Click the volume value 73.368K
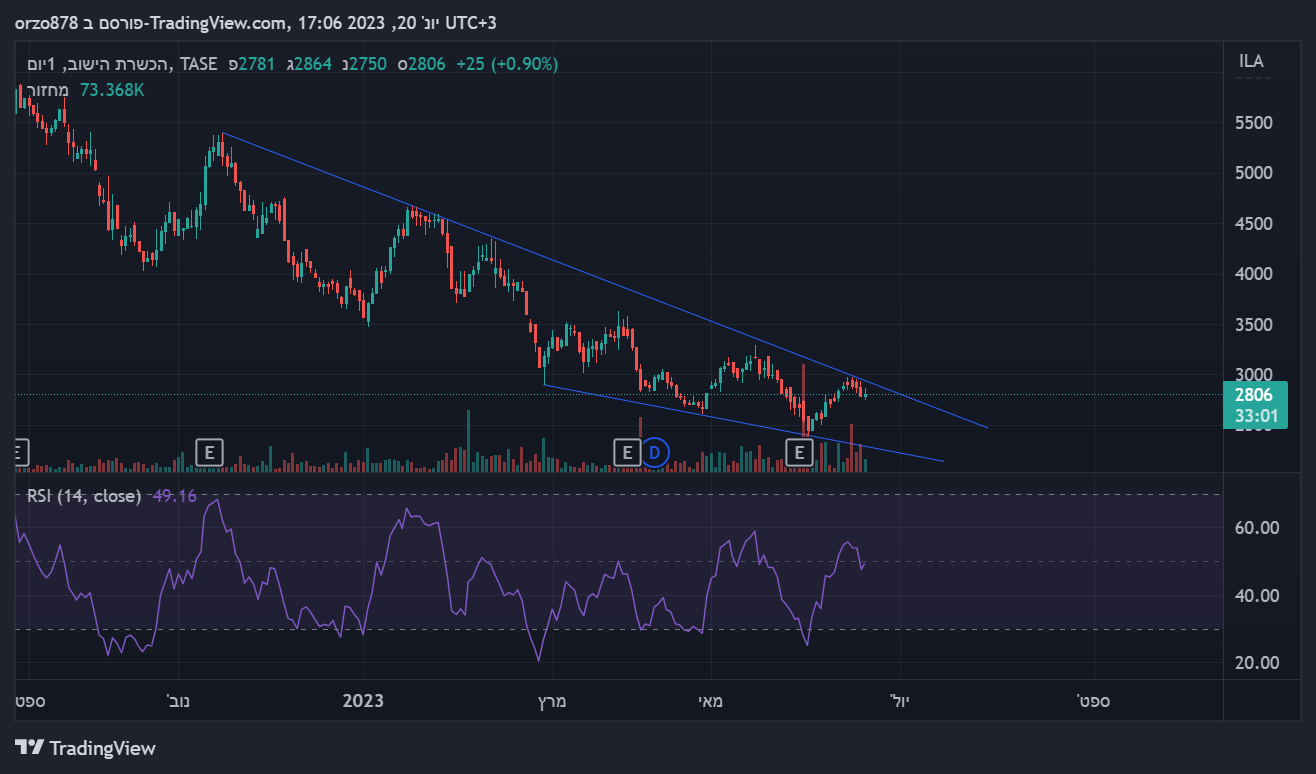 click(112, 90)
